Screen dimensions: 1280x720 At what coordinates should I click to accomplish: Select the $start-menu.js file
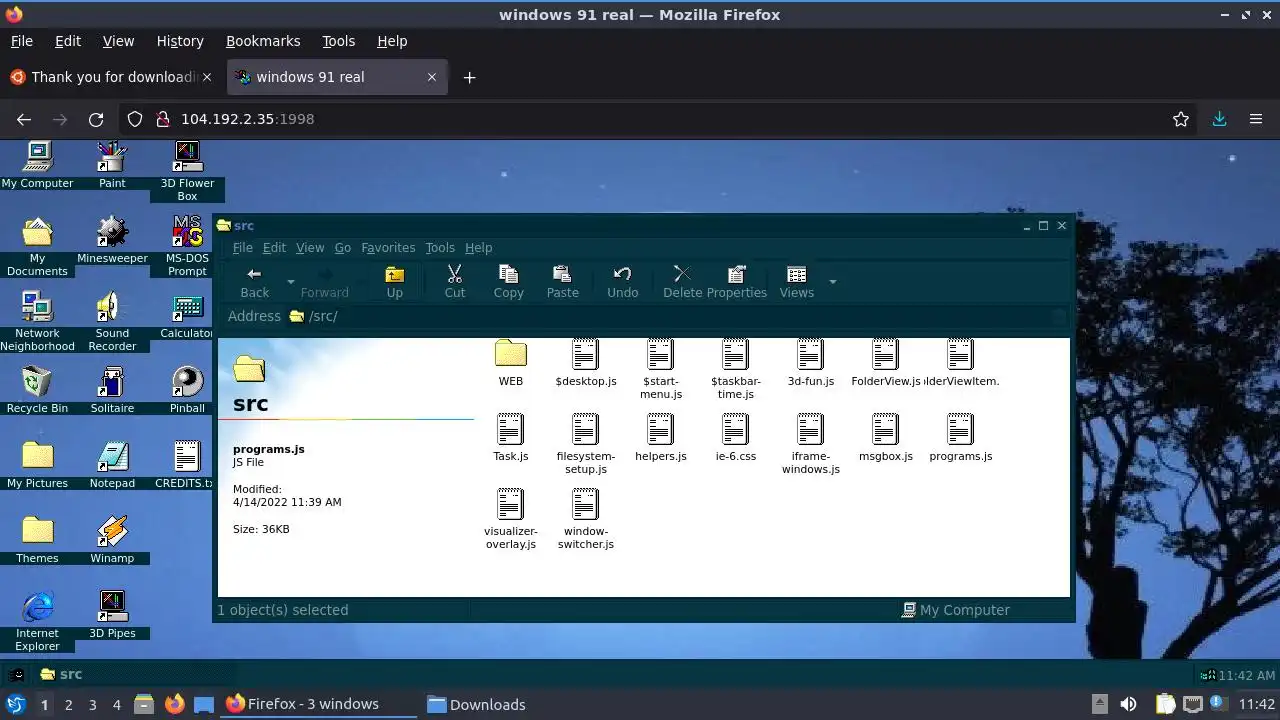click(x=661, y=369)
